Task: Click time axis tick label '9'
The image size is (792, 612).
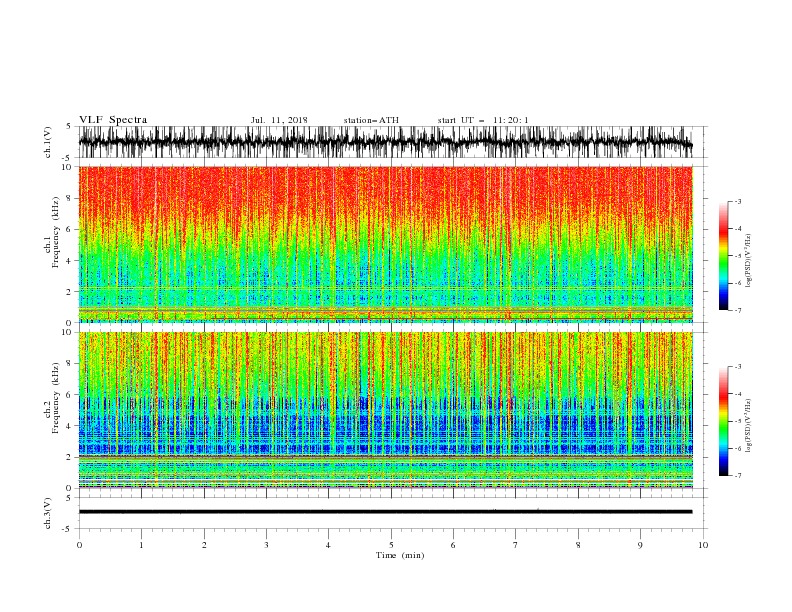Action: point(640,545)
